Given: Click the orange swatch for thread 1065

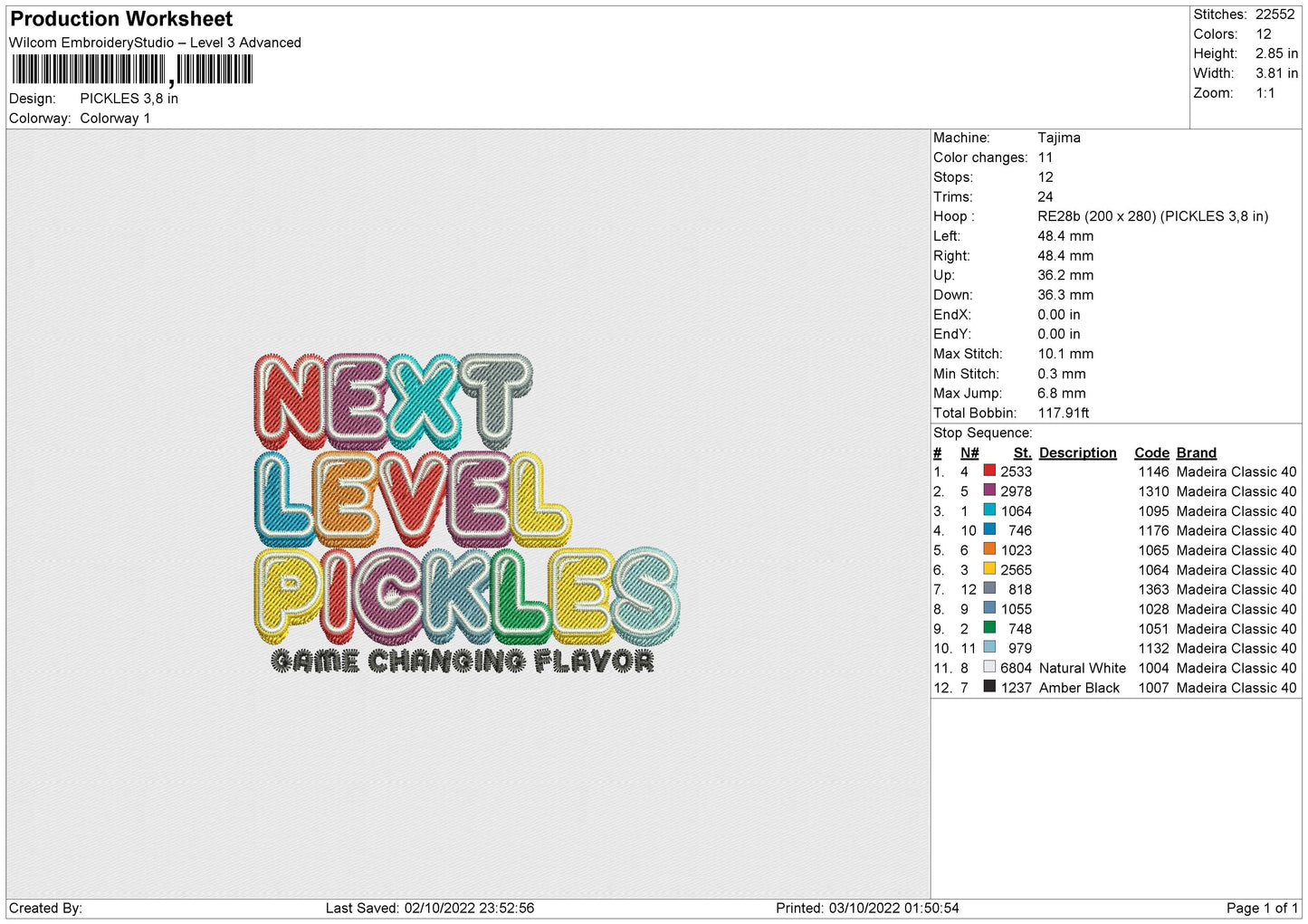Looking at the screenshot, I should point(989,549).
